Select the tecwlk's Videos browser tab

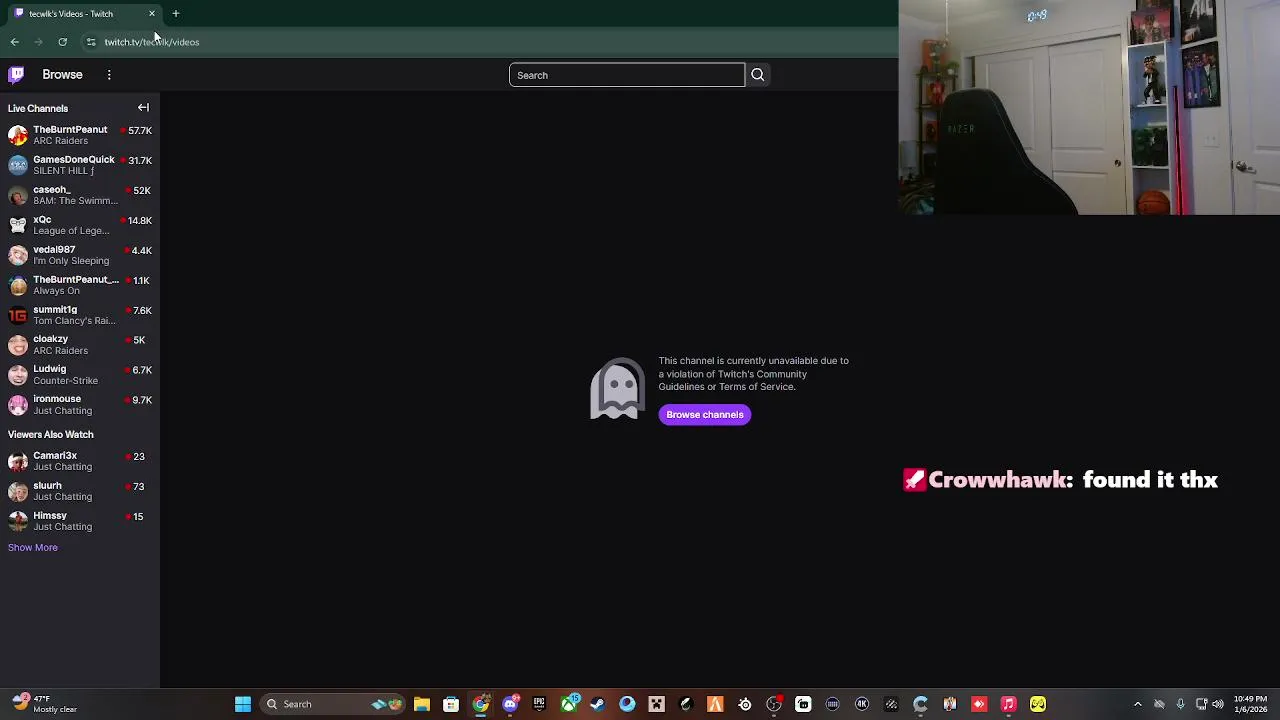pyautogui.click(x=84, y=14)
